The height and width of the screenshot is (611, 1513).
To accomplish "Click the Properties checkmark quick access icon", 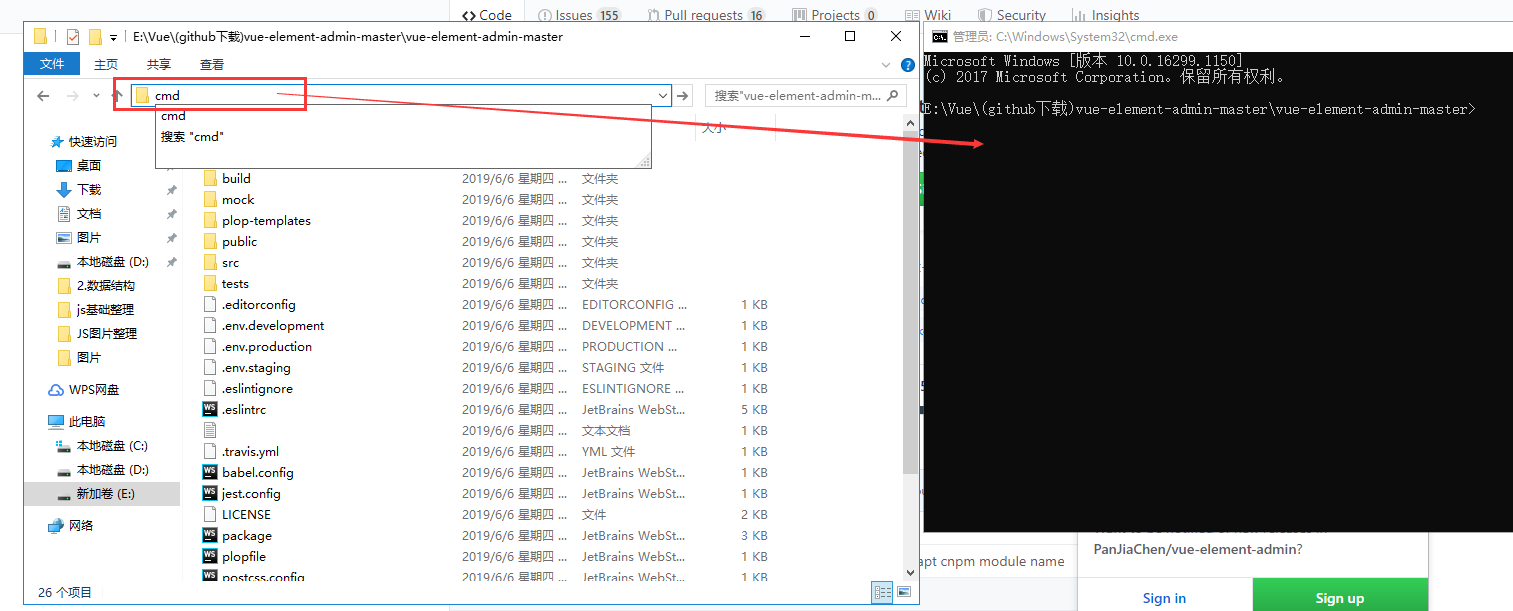I will coord(72,37).
